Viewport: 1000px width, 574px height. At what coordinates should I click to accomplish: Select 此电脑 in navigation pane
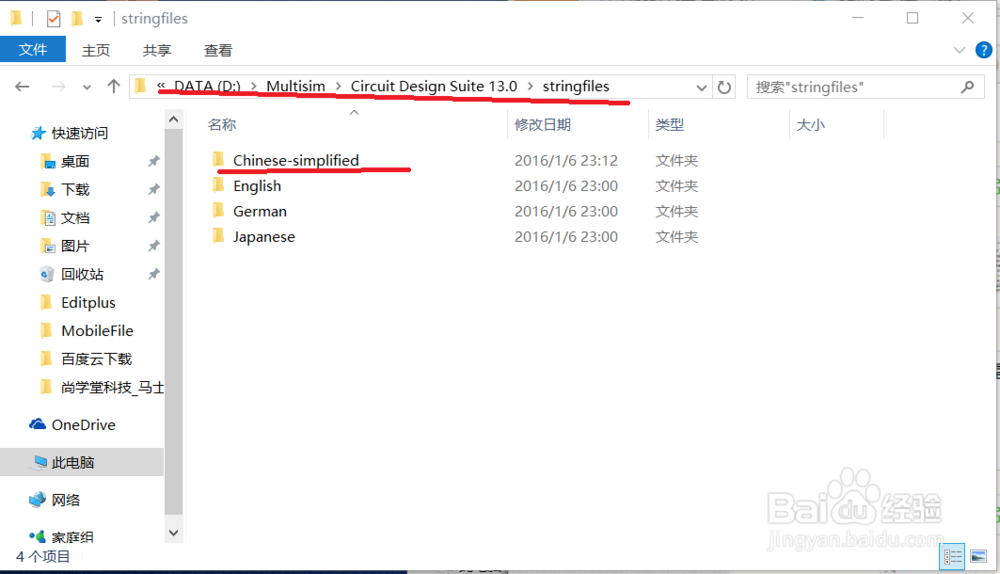tap(73, 462)
